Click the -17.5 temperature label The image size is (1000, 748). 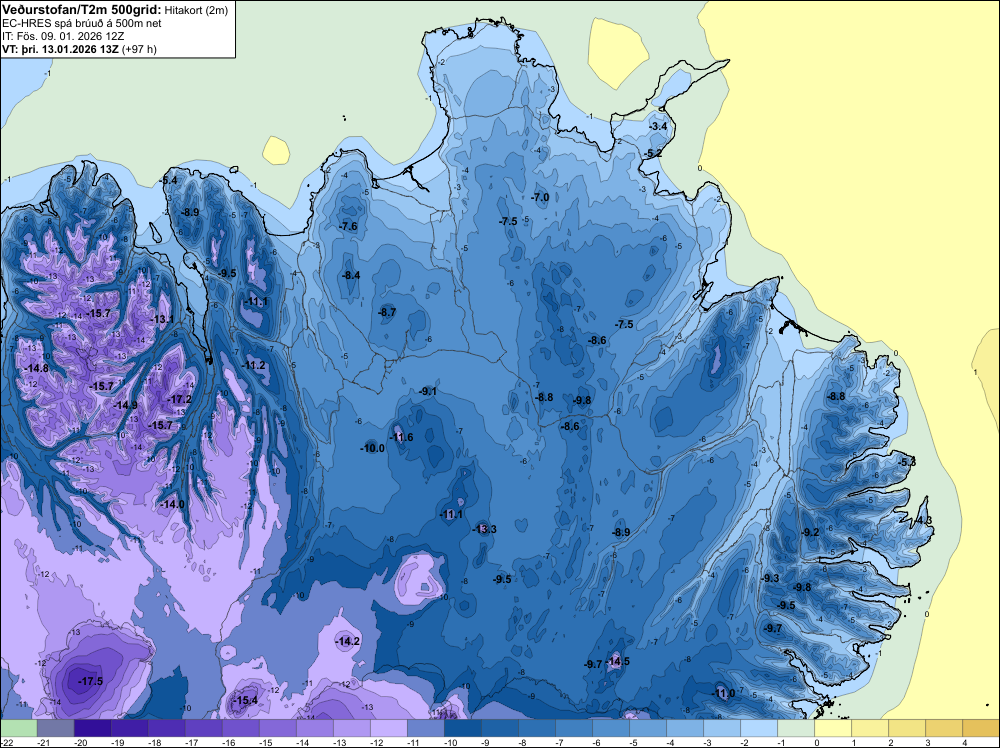click(x=90, y=681)
